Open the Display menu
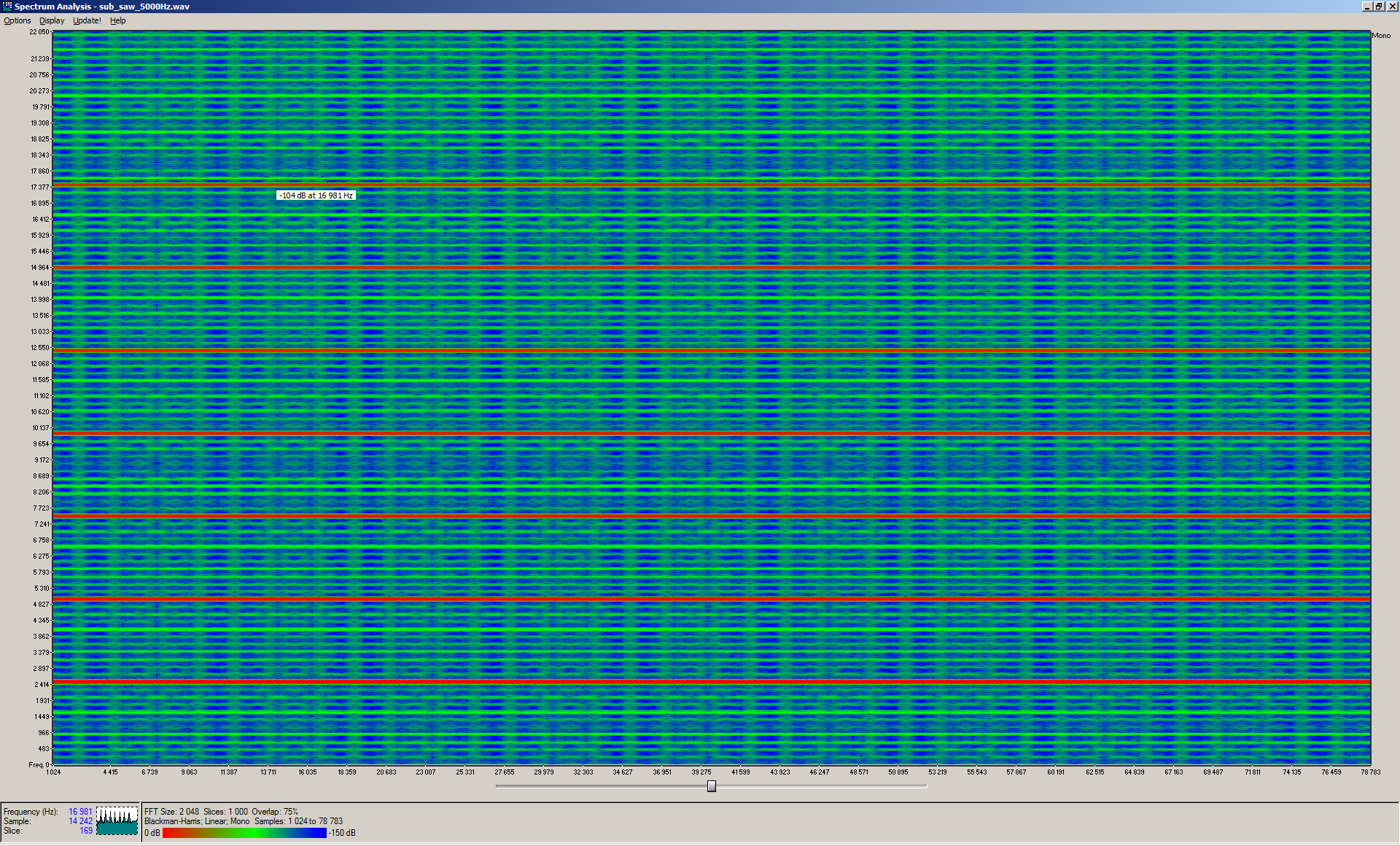Screen dimensions: 1400x846 click(x=52, y=20)
